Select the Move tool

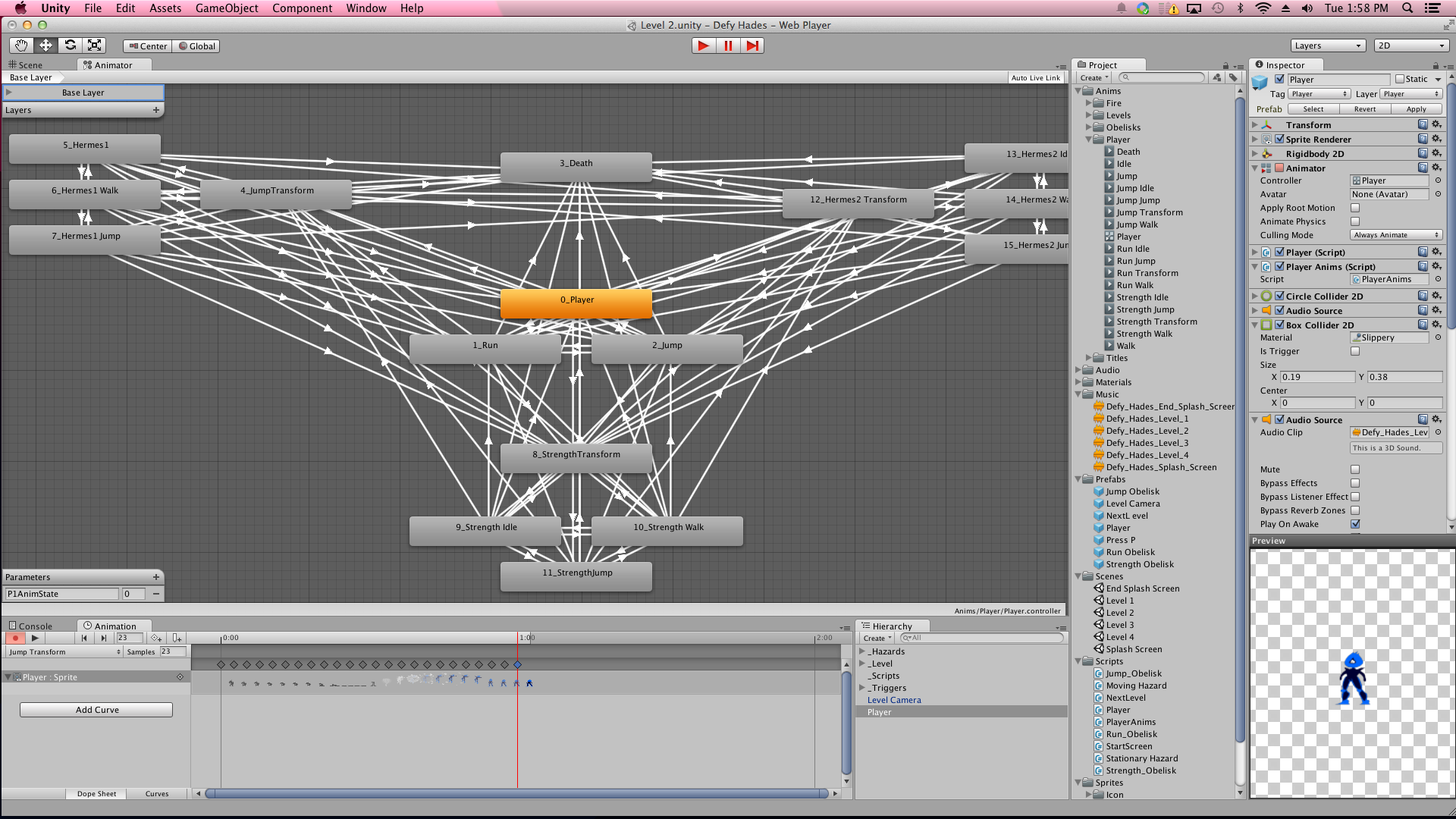[x=45, y=45]
